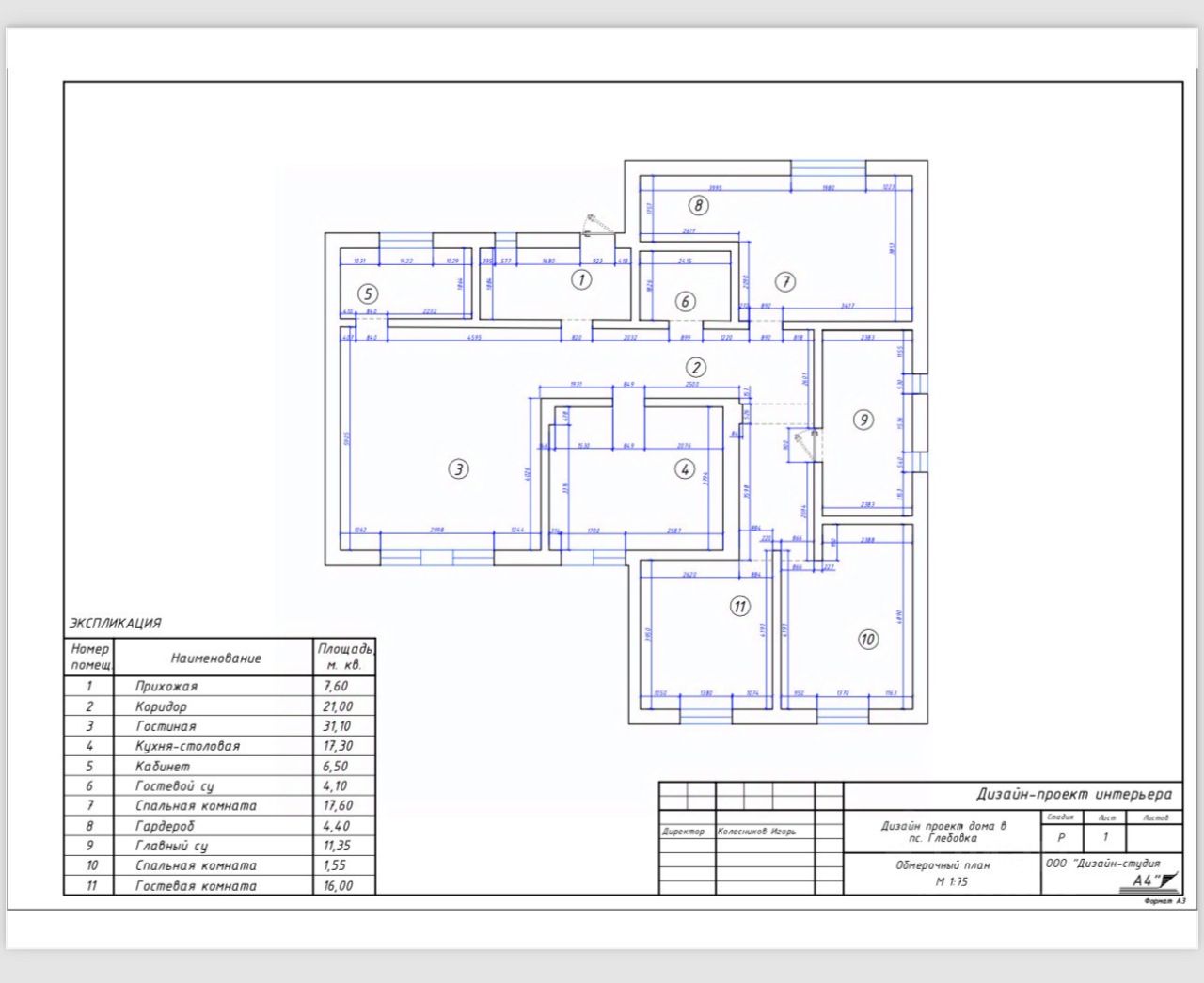
Task: Click door swing symbol near room 9
Action: pos(804,444)
